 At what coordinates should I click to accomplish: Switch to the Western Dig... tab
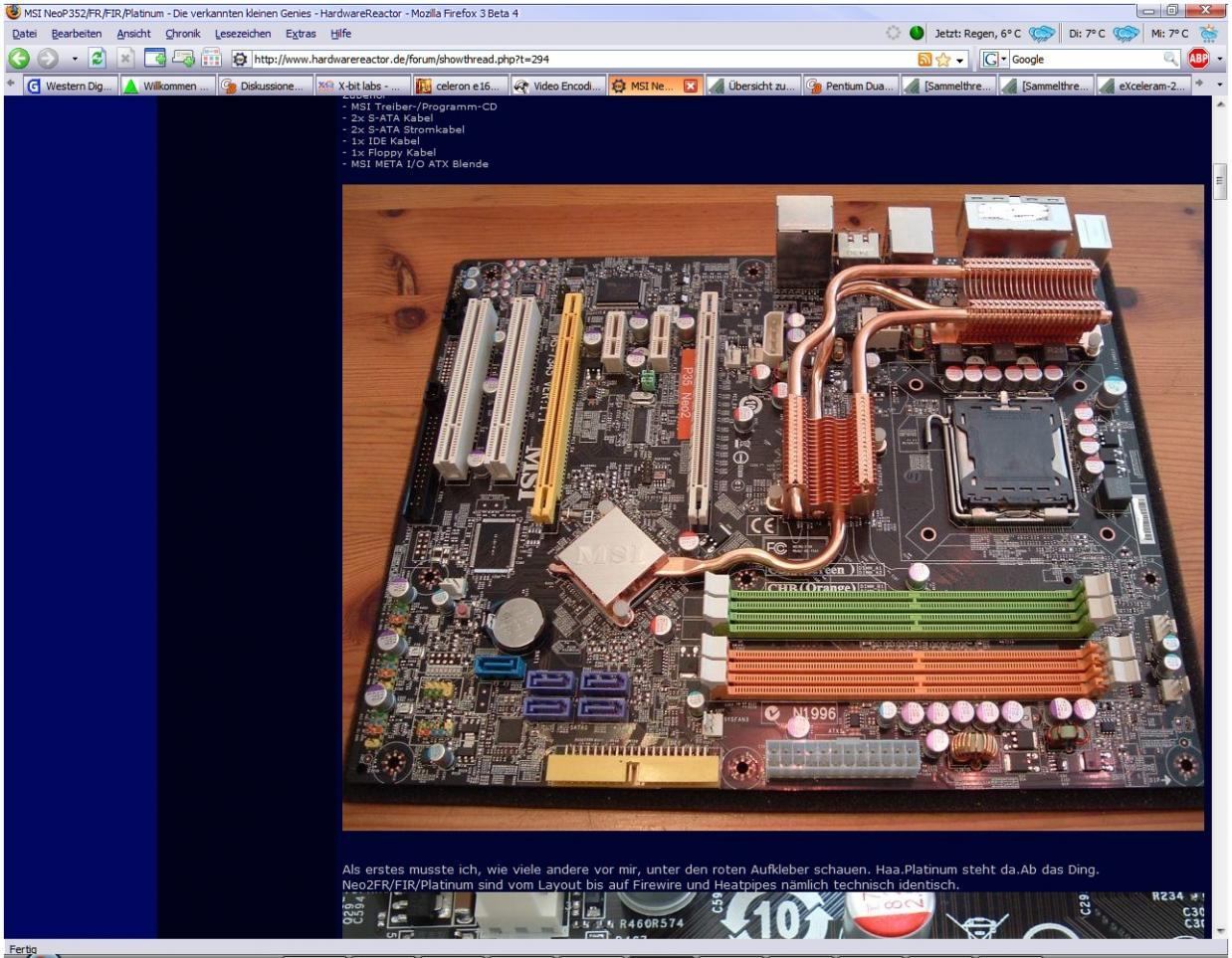point(69,87)
